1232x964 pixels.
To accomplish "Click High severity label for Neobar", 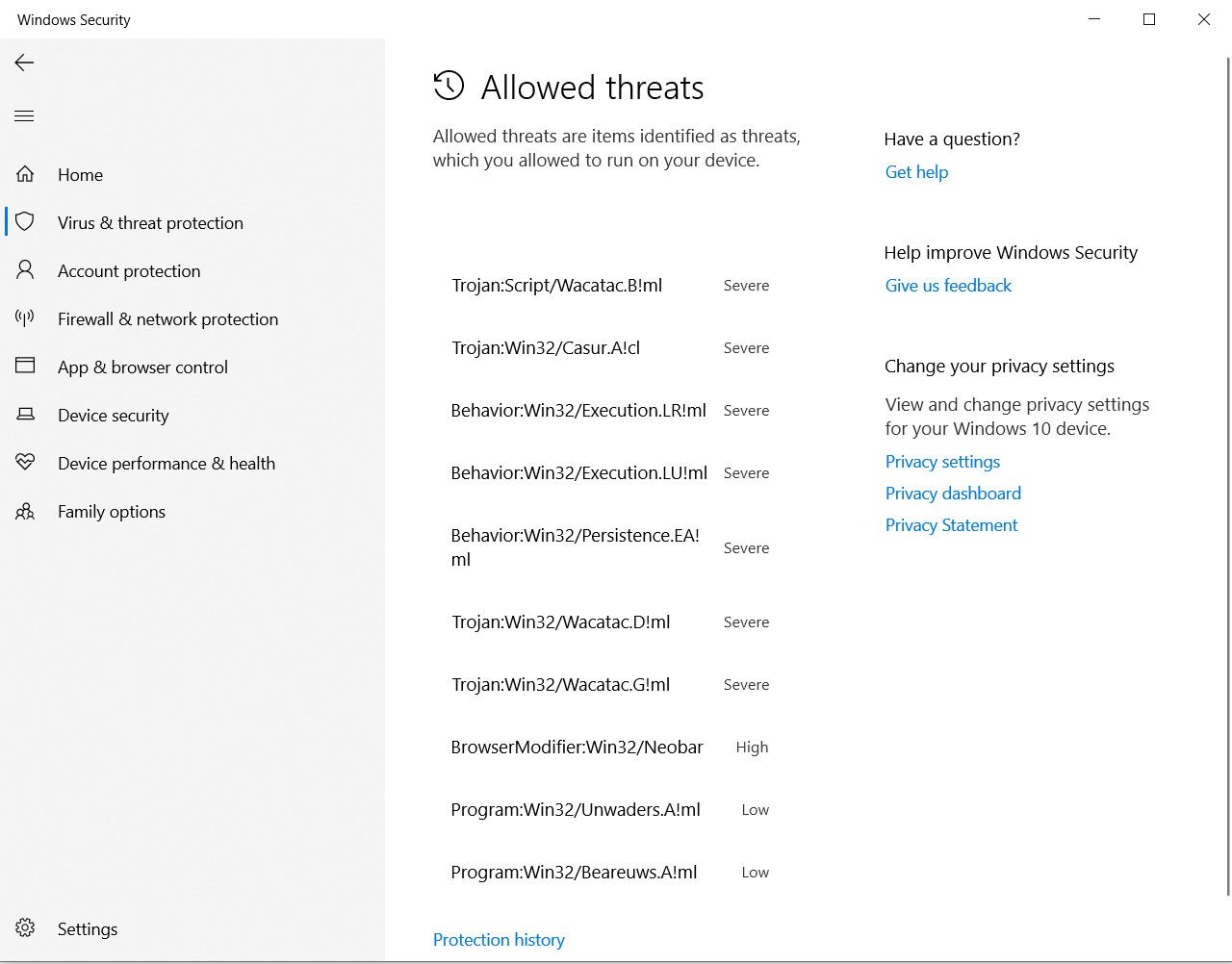I will pyautogui.click(x=752, y=748).
